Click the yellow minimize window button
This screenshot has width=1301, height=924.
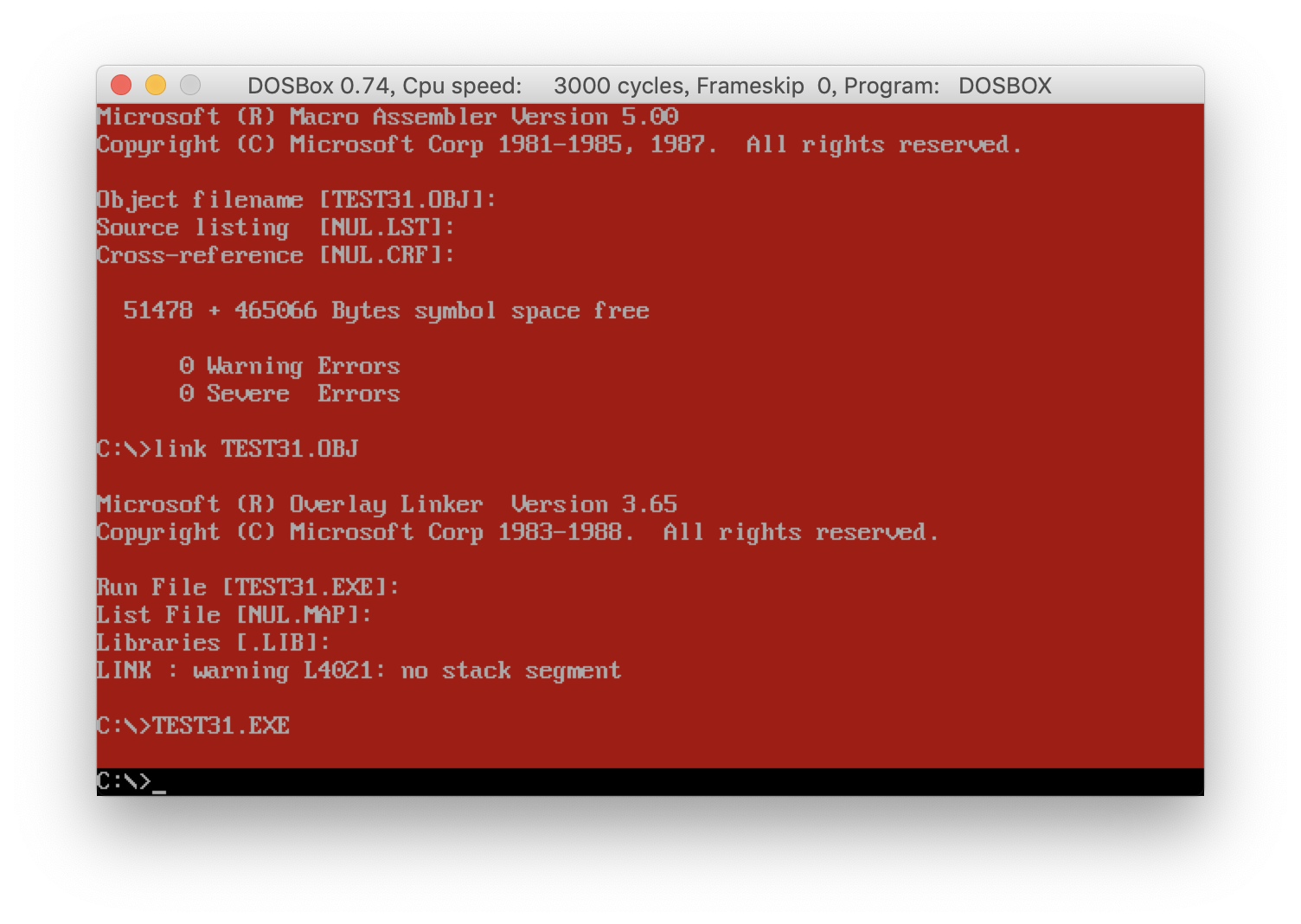[x=156, y=85]
